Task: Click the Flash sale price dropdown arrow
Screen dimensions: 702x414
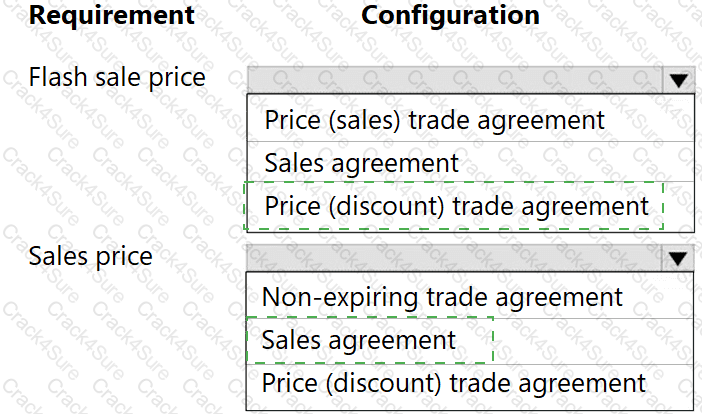Action: coord(679,81)
